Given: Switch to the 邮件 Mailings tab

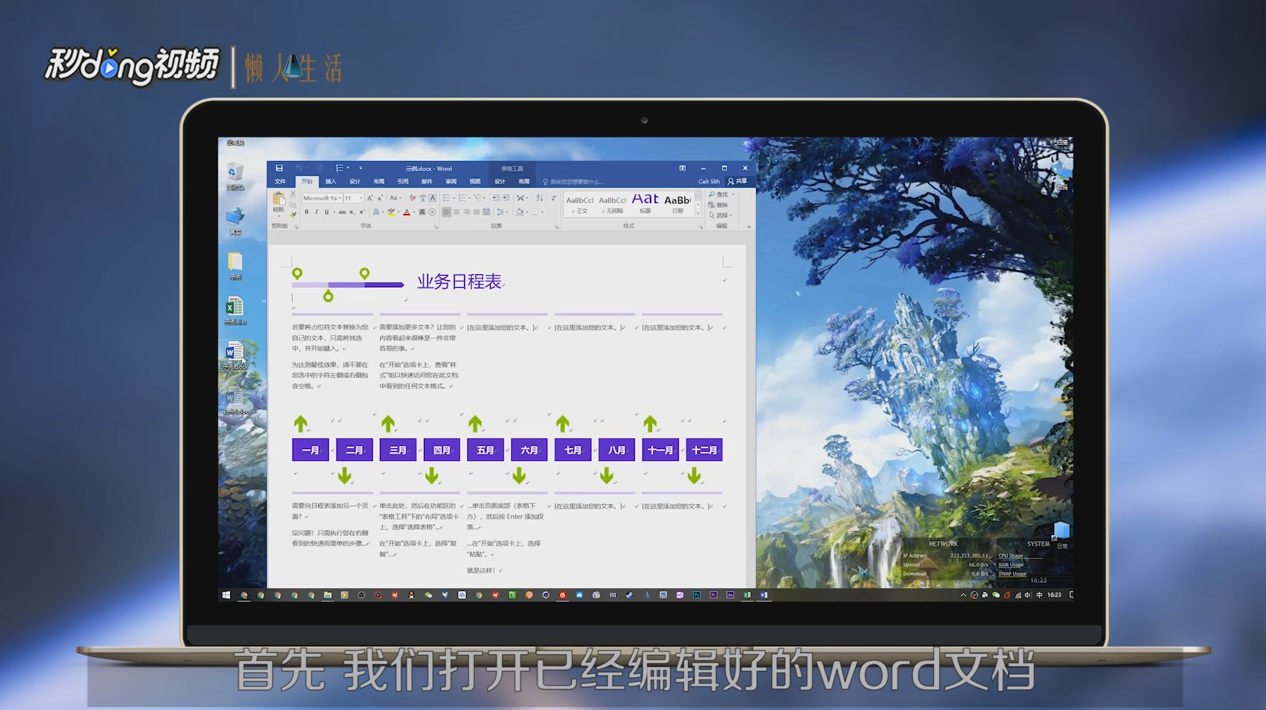Looking at the screenshot, I should click(427, 181).
